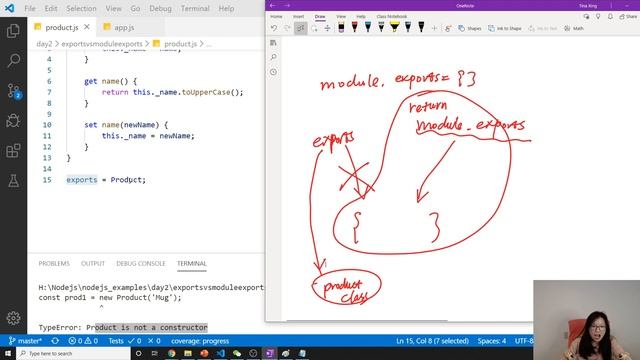This screenshot has height=360, width=640.
Task: Open the OneNote Home tab
Action: coord(276,16)
